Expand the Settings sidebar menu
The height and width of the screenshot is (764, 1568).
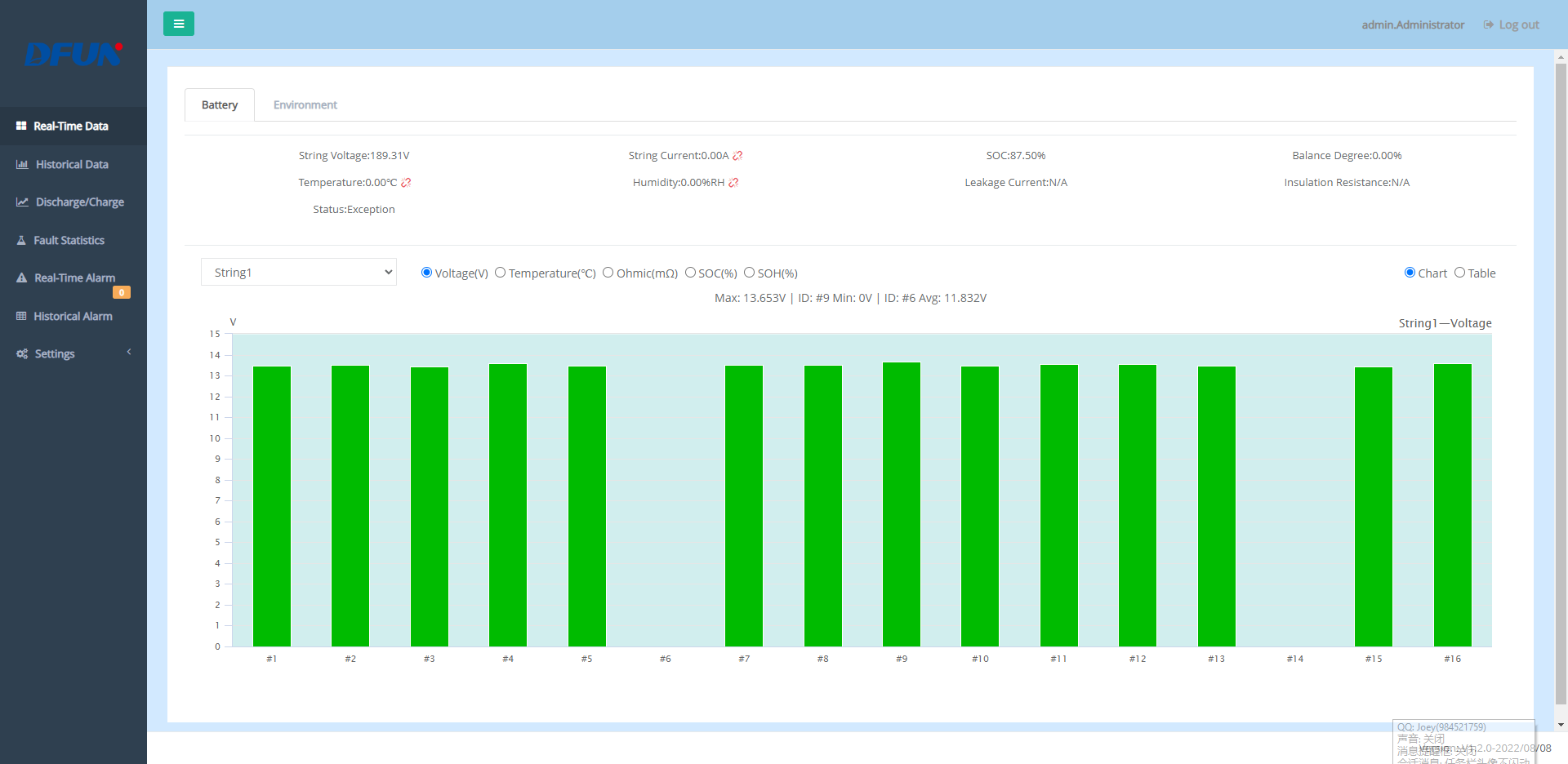pos(73,354)
